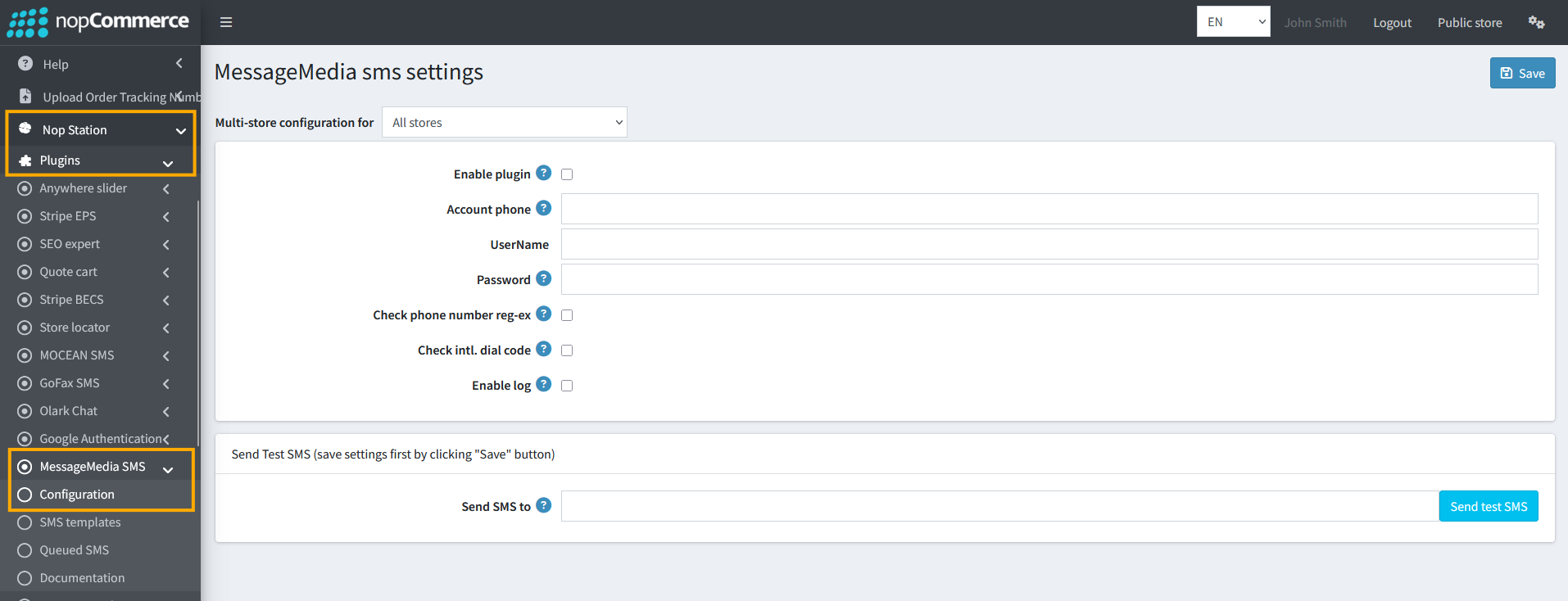Collapse the Plugins submenu chevron

pyautogui.click(x=168, y=163)
